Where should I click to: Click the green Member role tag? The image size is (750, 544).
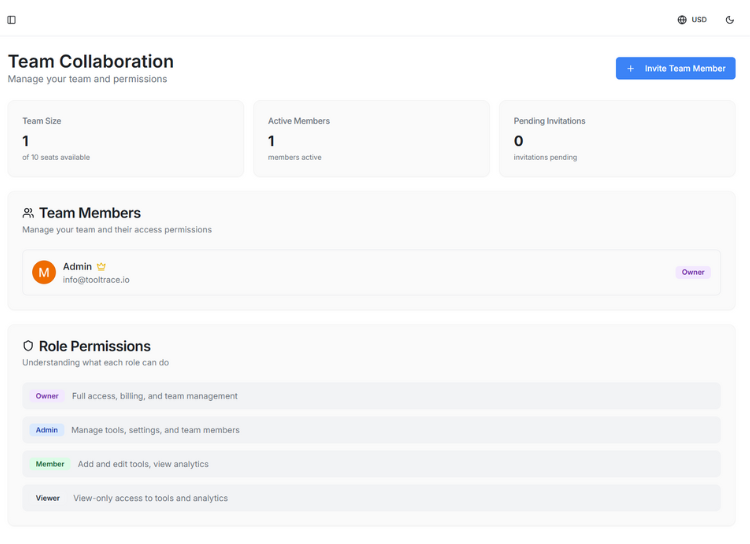click(49, 464)
